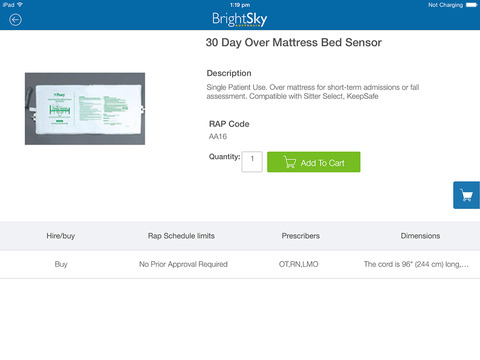
Task: Click the product title heading
Action: [x=294, y=43]
